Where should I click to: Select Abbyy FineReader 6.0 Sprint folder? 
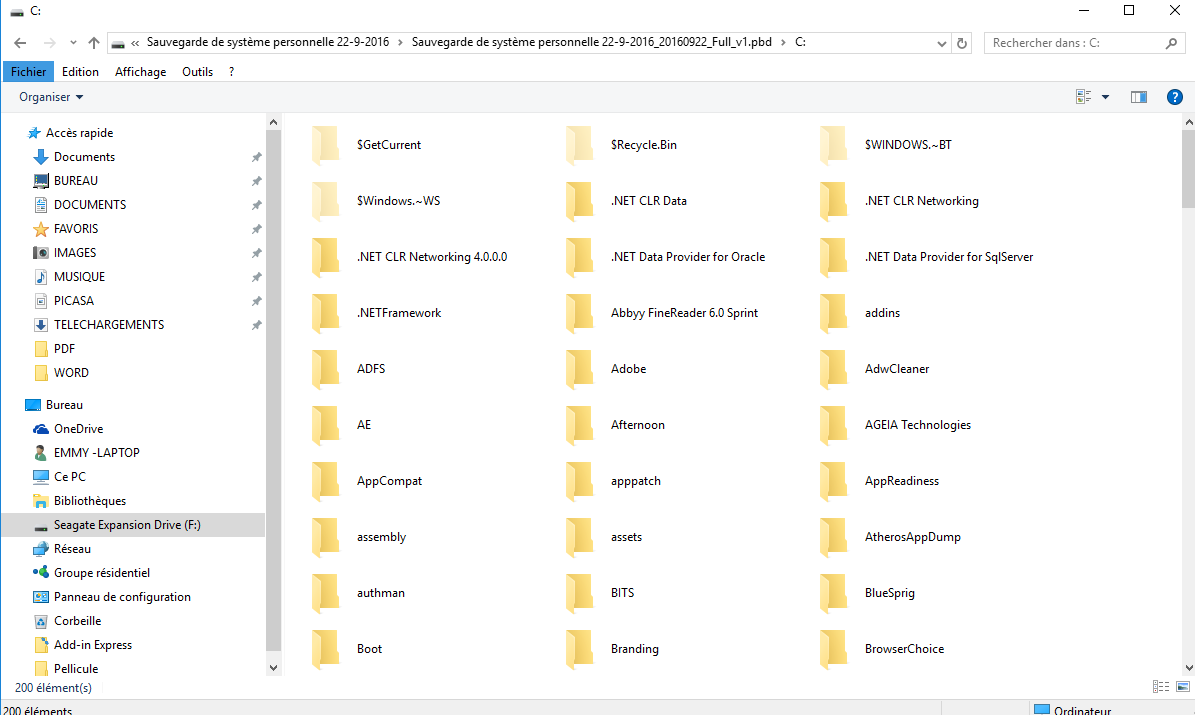pyautogui.click(x=684, y=313)
